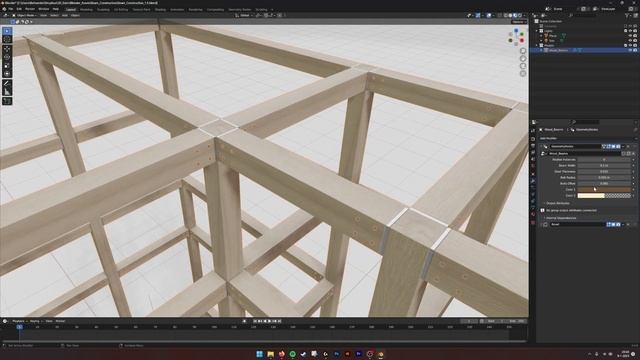Toggle camera view gizmo icon
This screenshot has width=640, height=360.
523,66
